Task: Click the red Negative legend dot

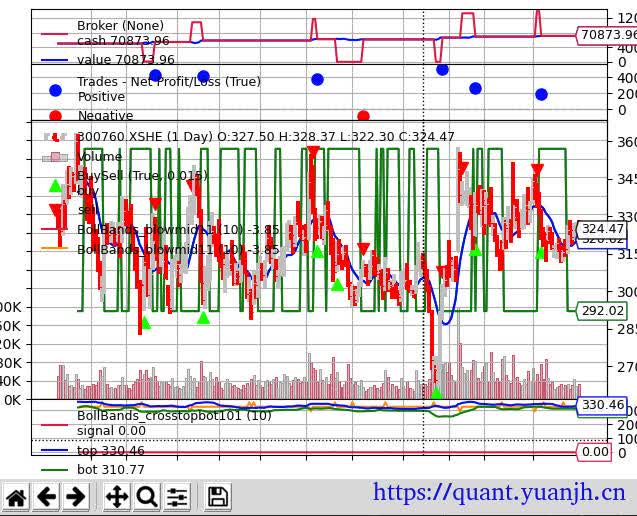Action: [x=55, y=116]
